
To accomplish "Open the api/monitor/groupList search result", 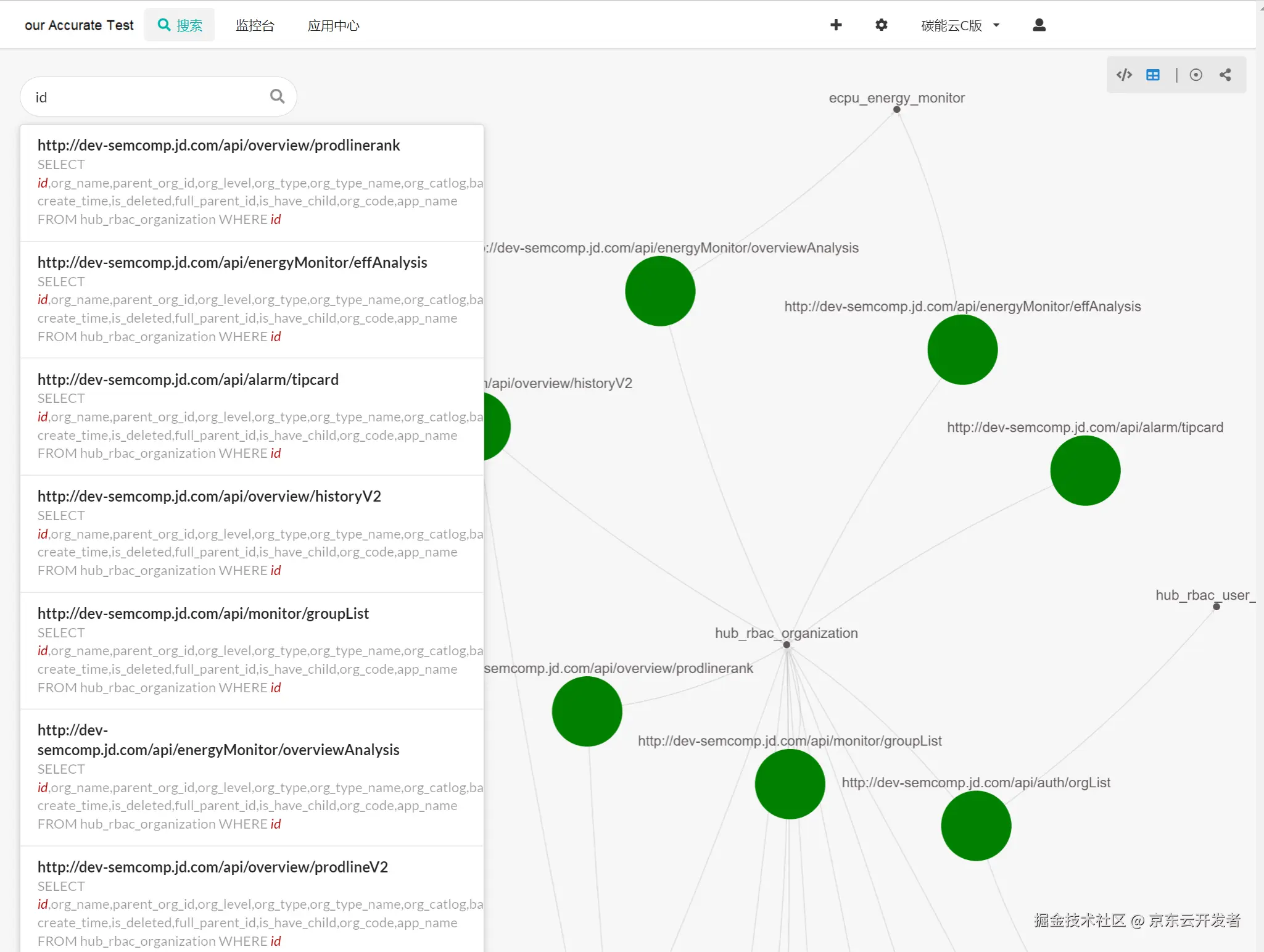I will (x=203, y=613).
